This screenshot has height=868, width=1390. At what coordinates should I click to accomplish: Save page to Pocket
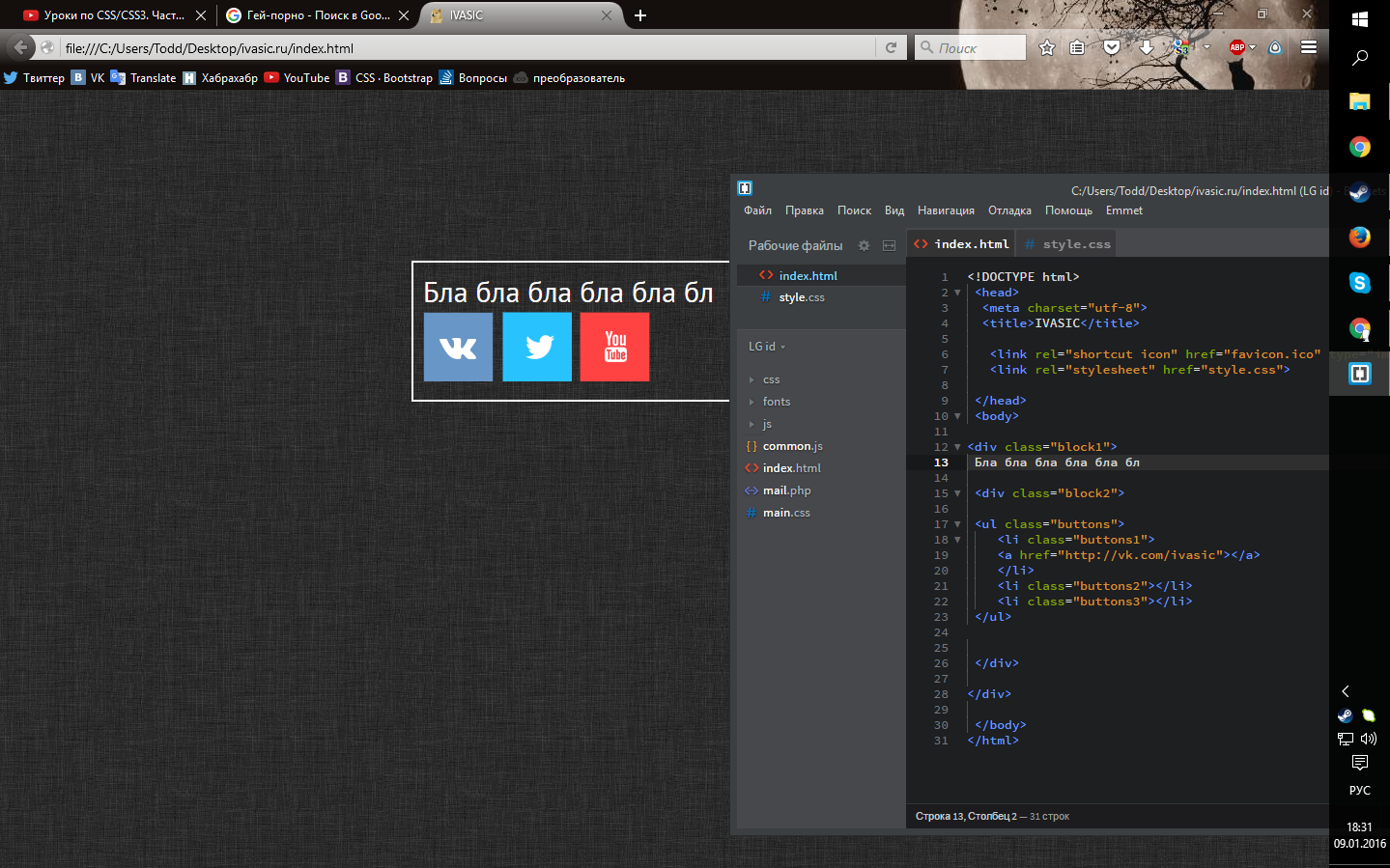[x=1112, y=47]
